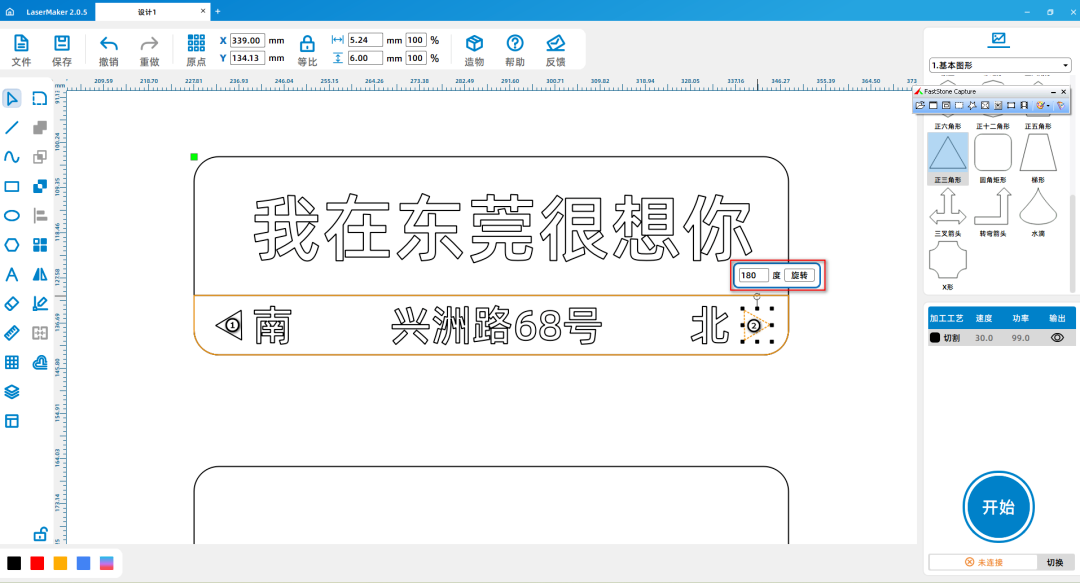1080x583 pixels.
Task: Click the 撤销 undo icon
Action: point(109,47)
